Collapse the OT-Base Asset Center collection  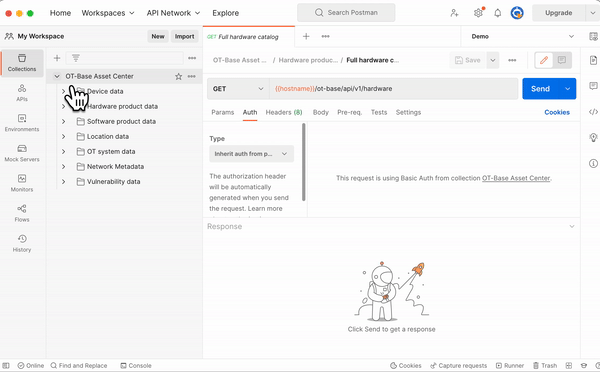pyautogui.click(x=57, y=76)
